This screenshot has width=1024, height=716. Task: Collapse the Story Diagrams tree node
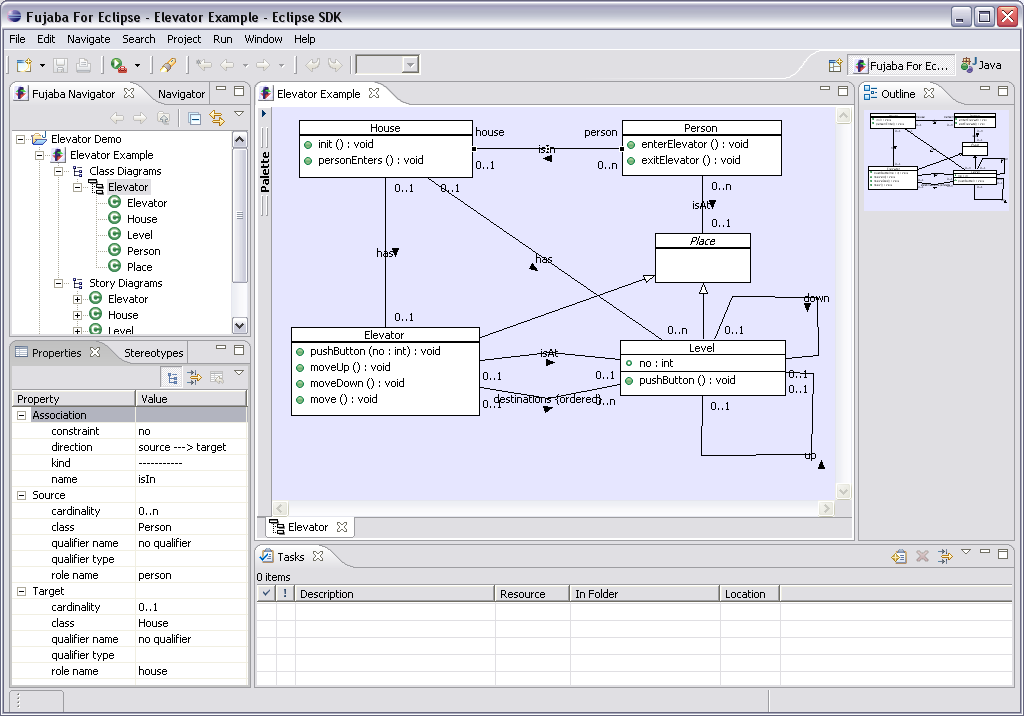pyautogui.click(x=59, y=284)
